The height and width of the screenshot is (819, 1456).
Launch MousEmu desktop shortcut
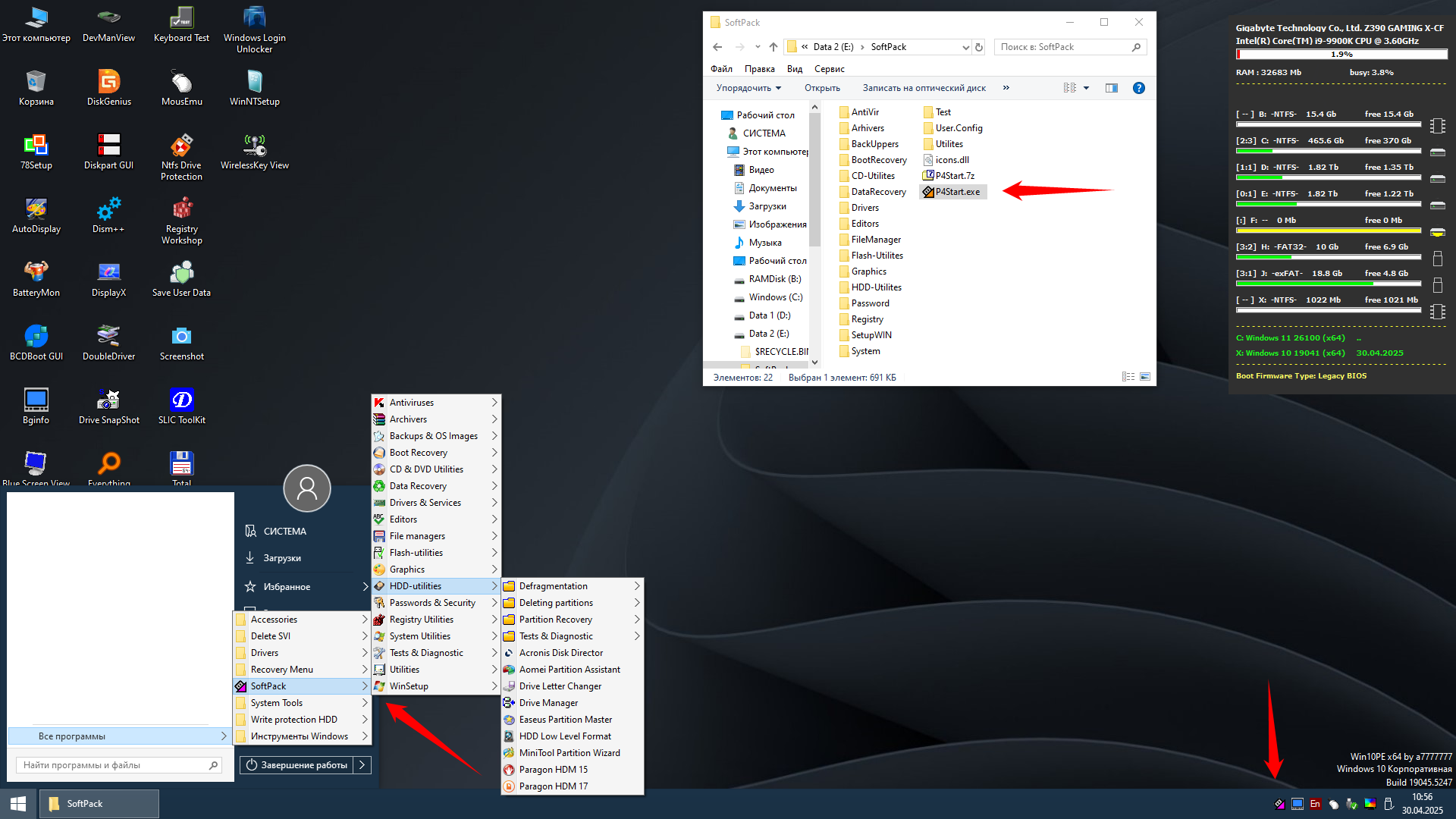pyautogui.click(x=181, y=88)
